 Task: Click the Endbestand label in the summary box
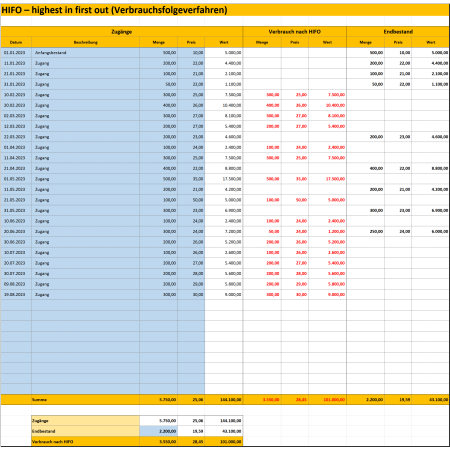pos(86,431)
